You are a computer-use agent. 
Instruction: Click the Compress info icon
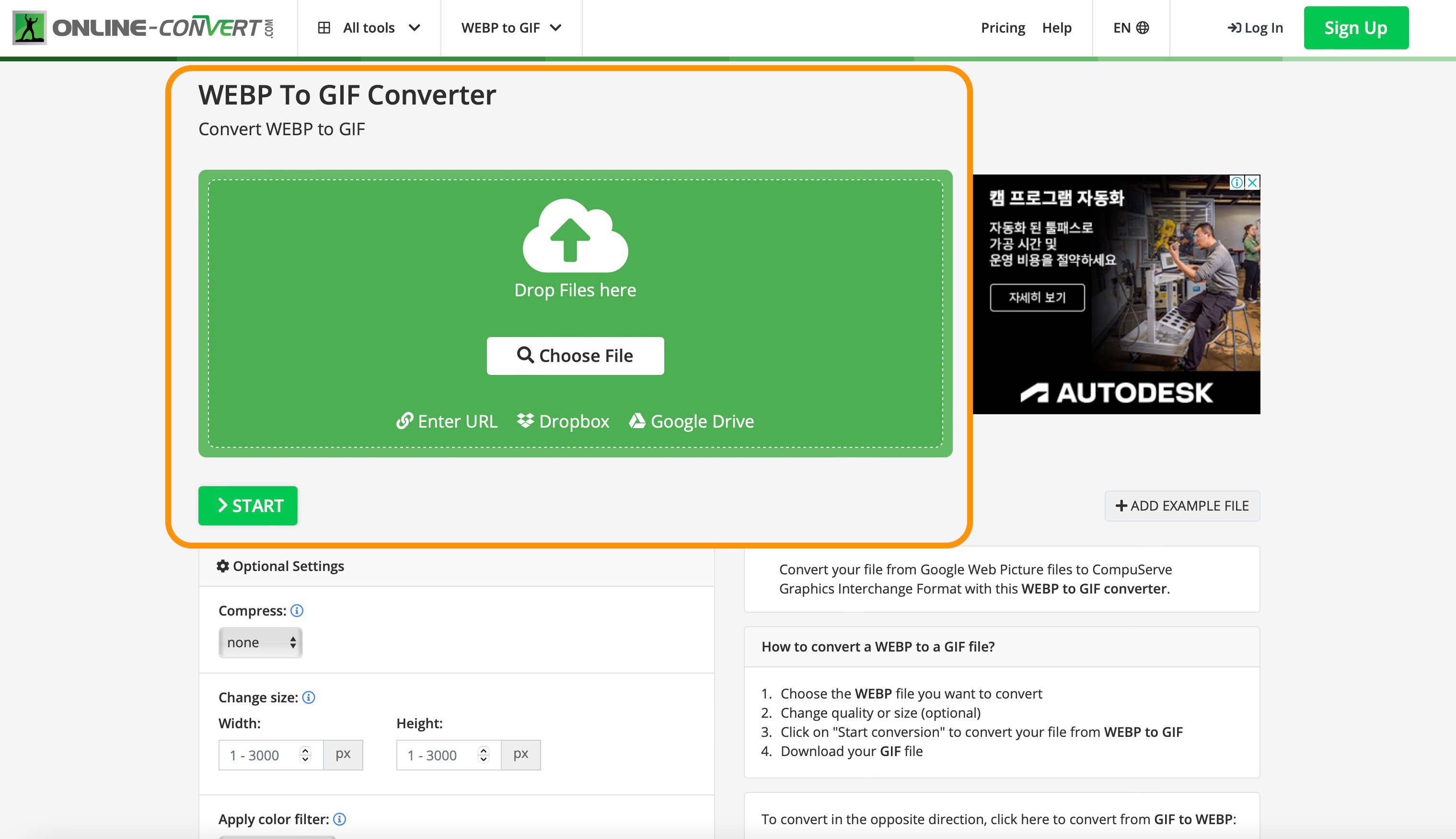pyautogui.click(x=297, y=610)
